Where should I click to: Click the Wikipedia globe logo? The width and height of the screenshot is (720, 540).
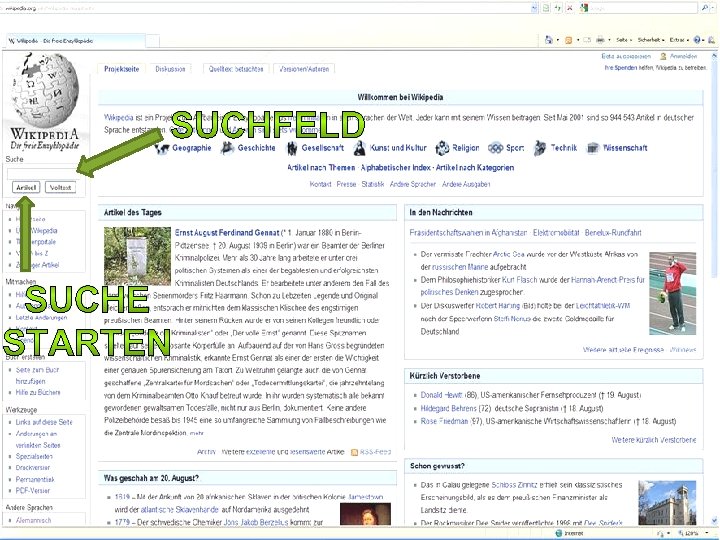click(45, 90)
